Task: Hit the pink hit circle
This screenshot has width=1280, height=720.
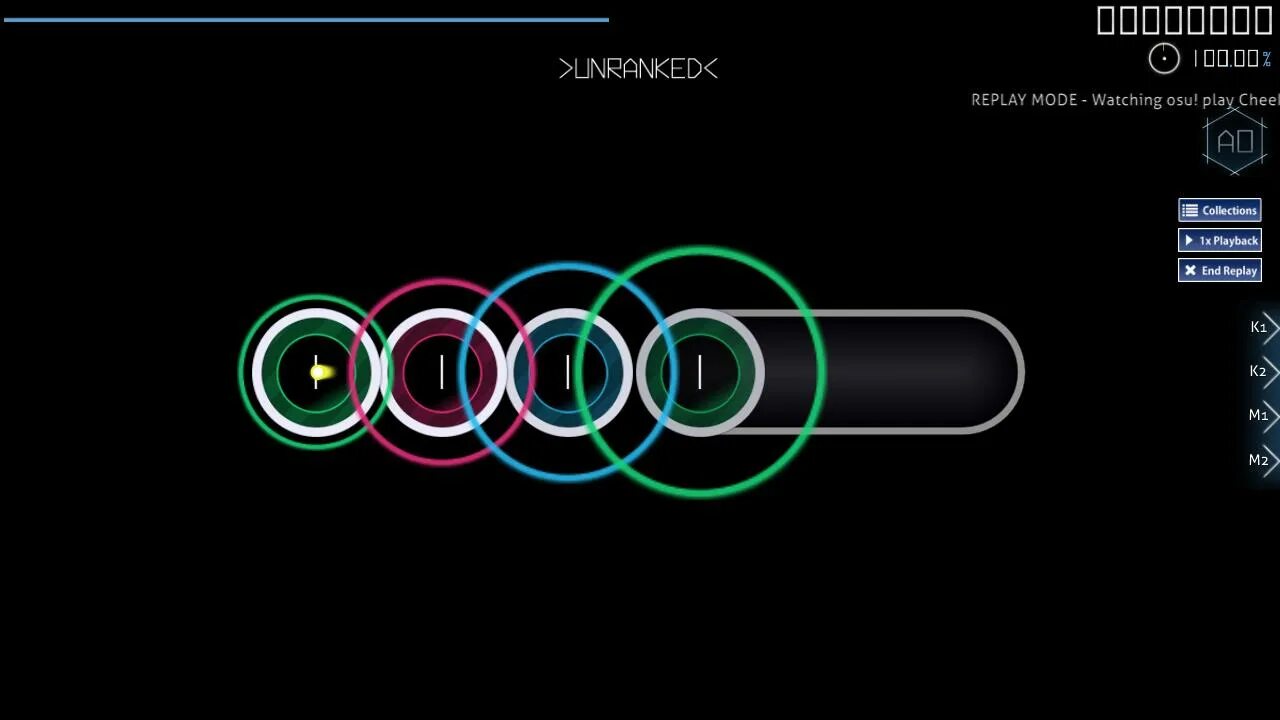Action: tap(442, 372)
